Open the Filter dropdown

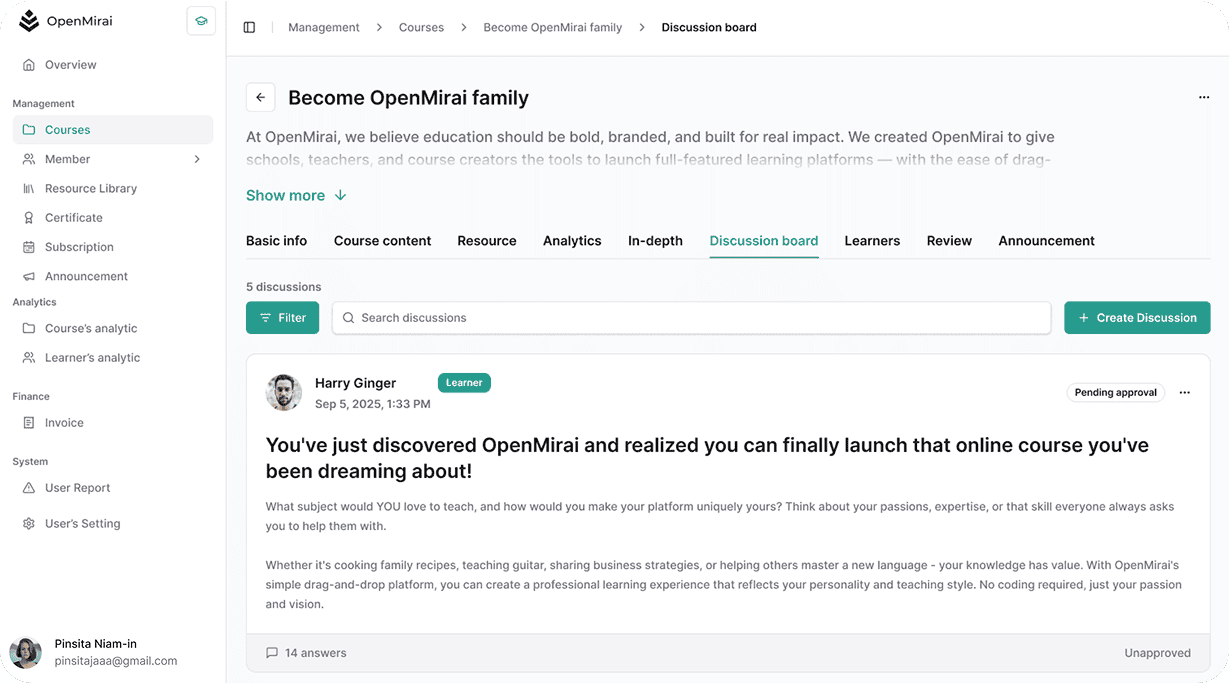tap(282, 318)
